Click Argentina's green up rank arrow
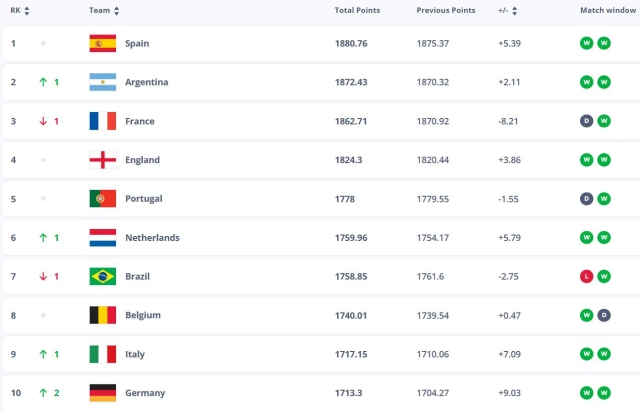This screenshot has width=640, height=411. pos(43,82)
